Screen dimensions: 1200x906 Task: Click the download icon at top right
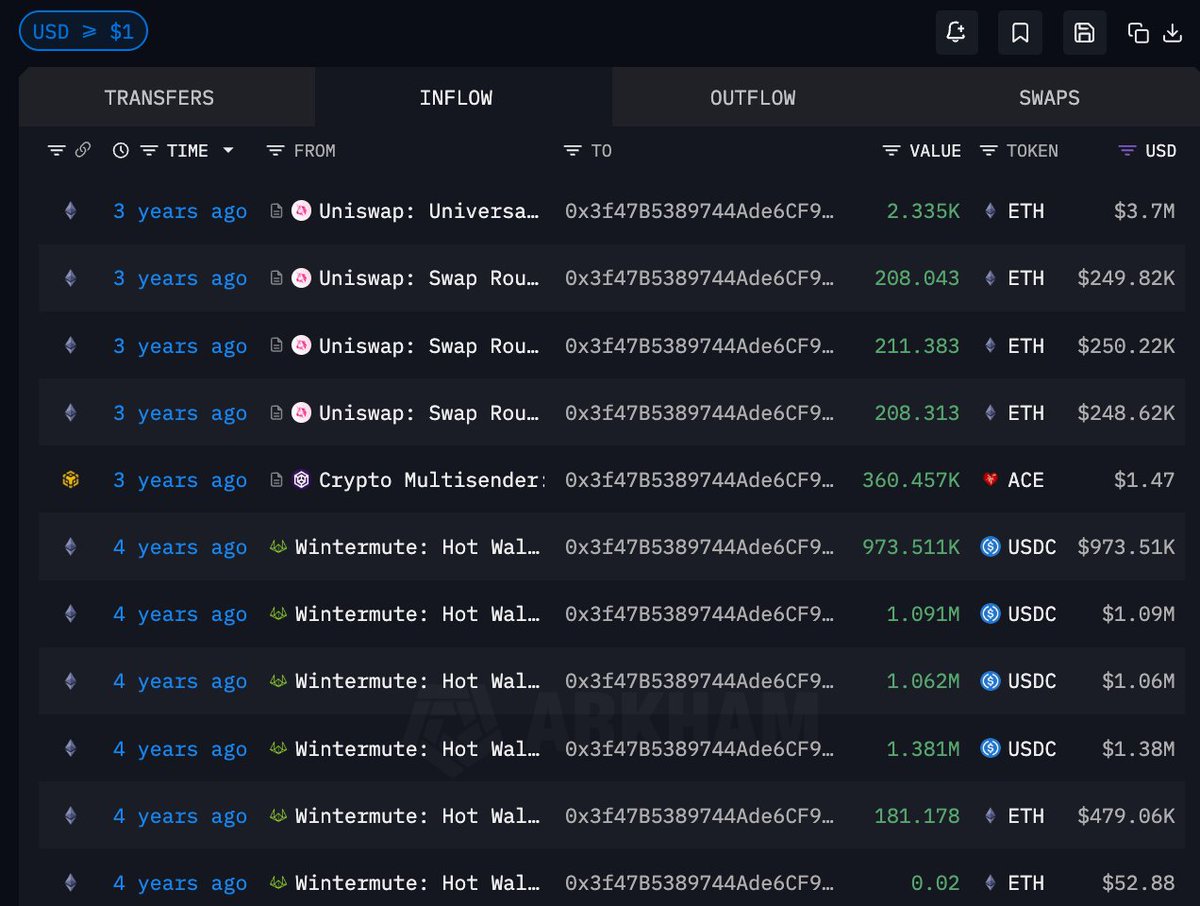click(1173, 33)
